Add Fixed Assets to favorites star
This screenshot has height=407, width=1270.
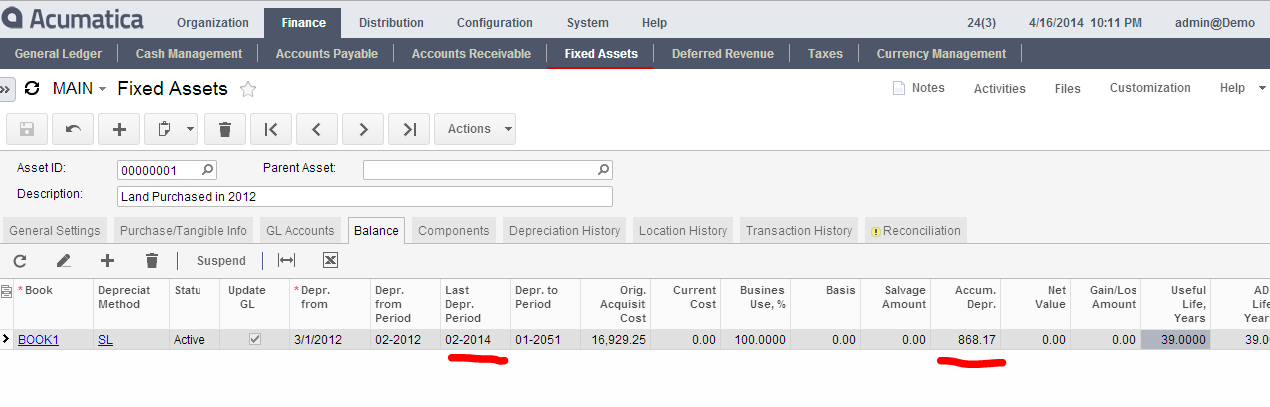(x=248, y=89)
